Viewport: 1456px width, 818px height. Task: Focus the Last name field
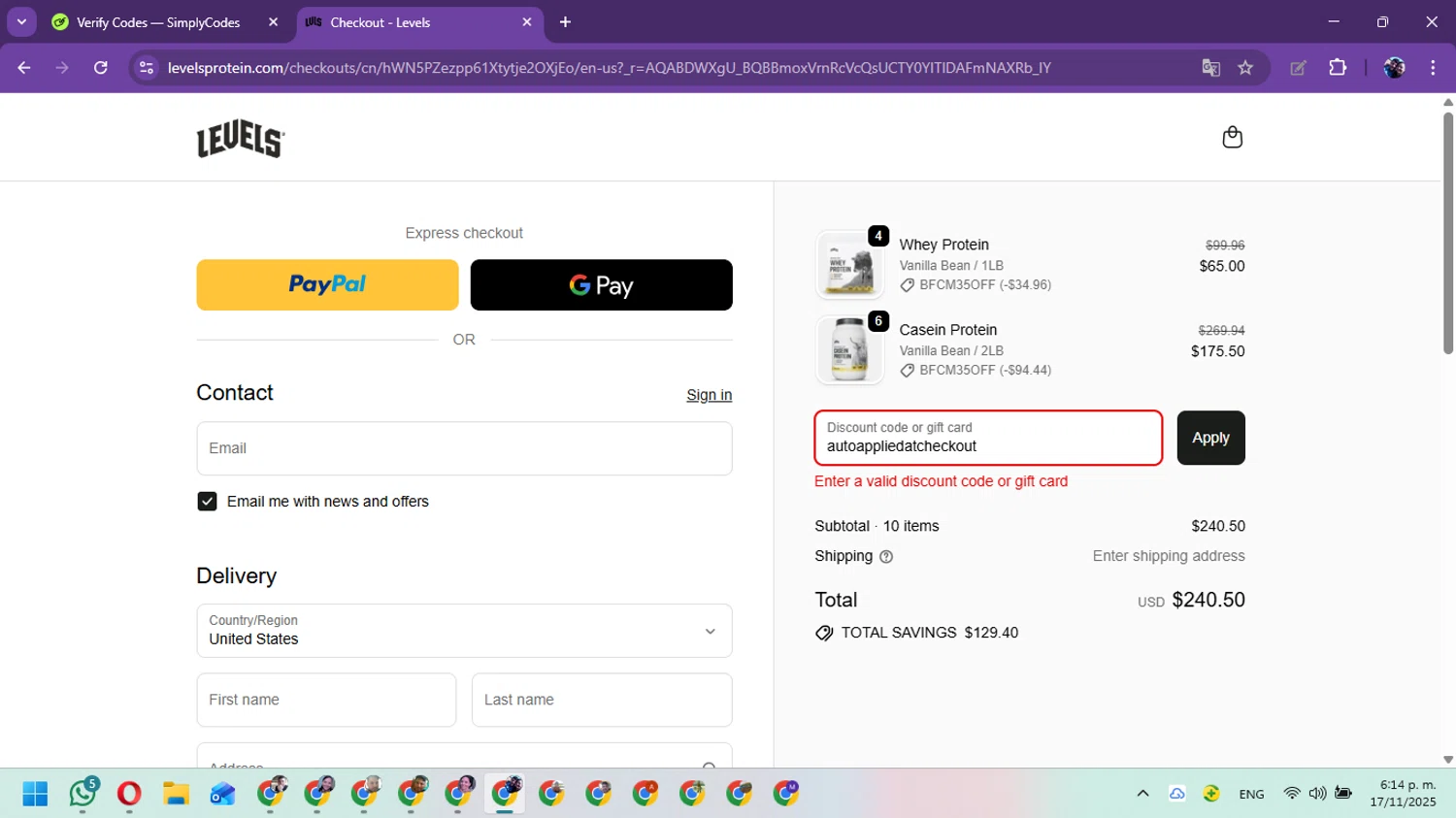602,700
